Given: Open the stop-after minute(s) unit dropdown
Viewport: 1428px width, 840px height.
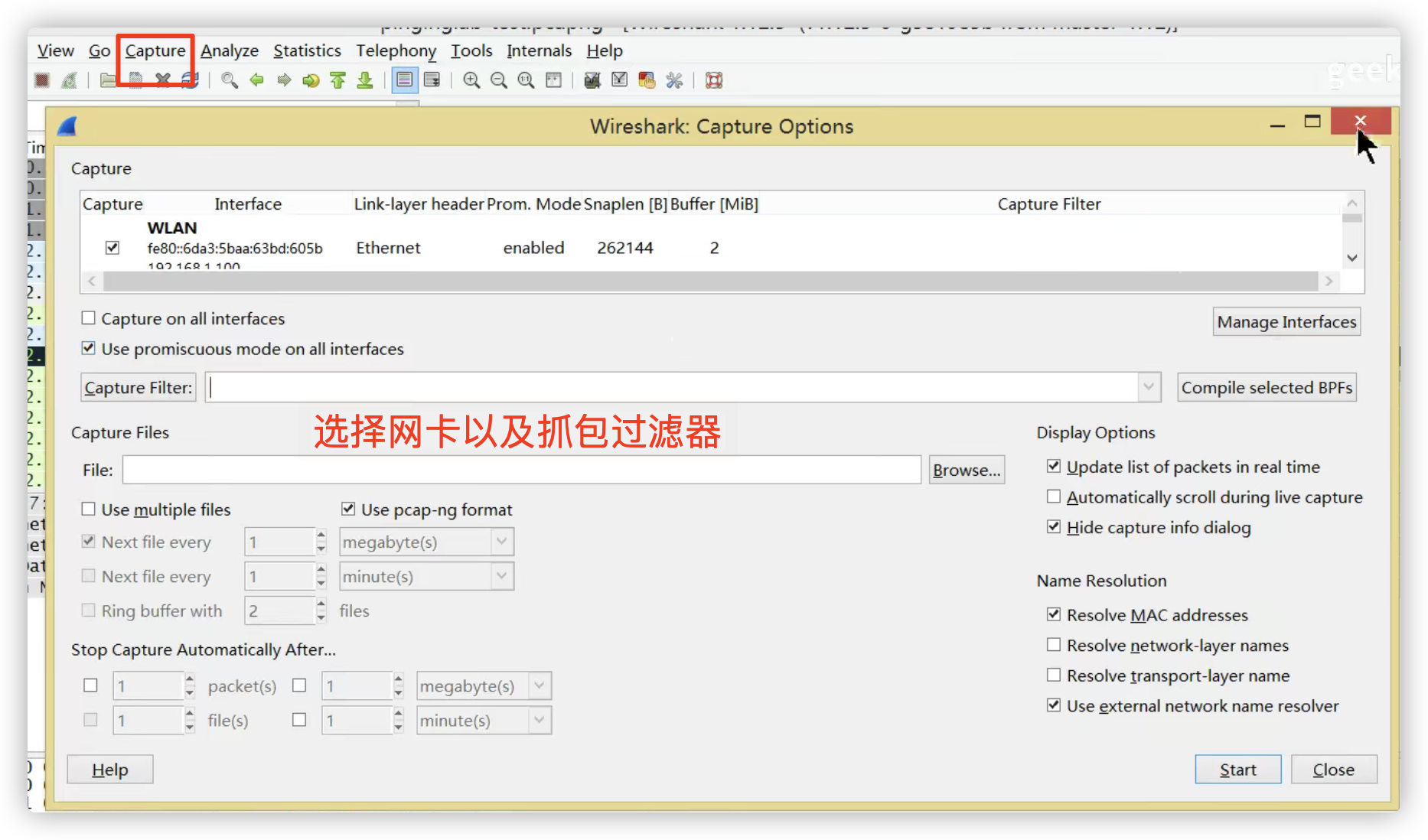Looking at the screenshot, I should point(540,720).
